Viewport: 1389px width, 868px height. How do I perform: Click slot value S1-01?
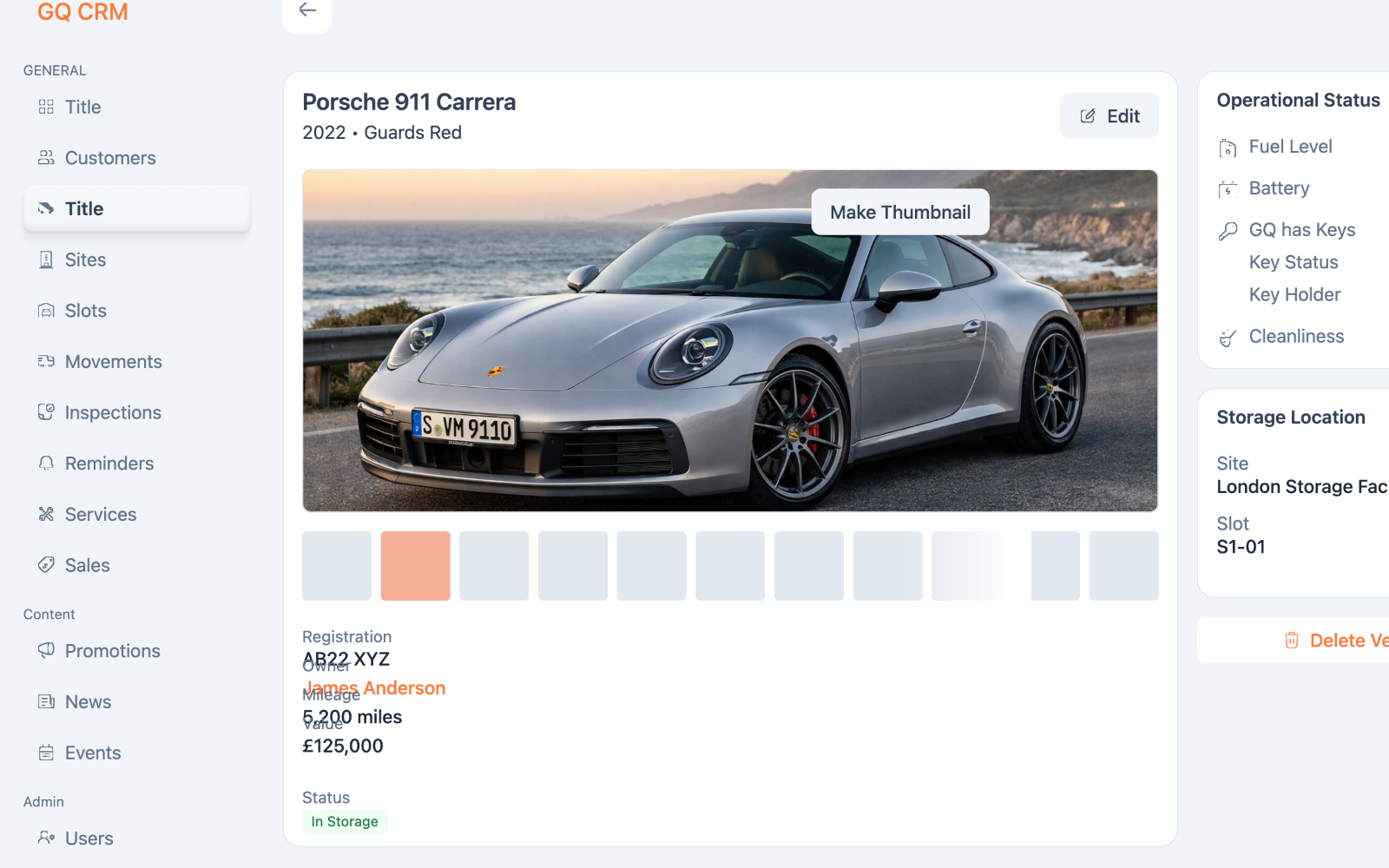(x=1241, y=547)
